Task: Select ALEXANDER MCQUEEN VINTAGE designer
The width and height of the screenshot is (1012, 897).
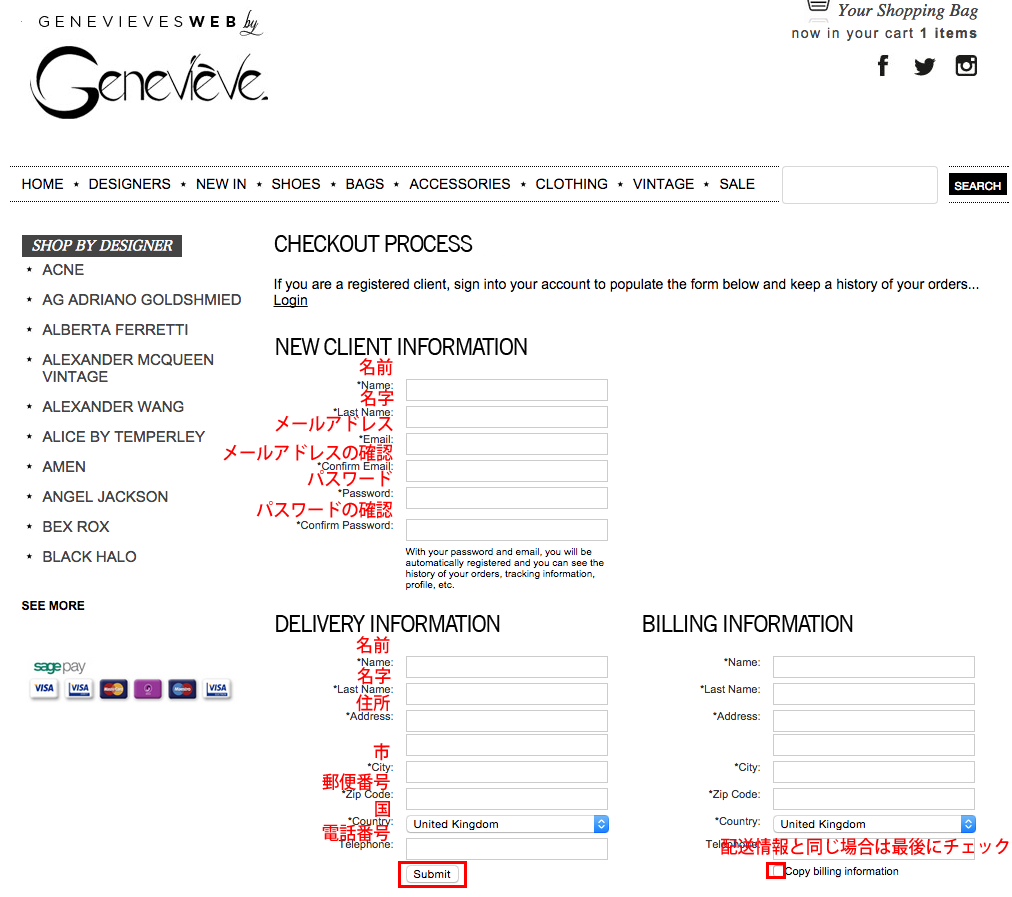Action: (128, 368)
